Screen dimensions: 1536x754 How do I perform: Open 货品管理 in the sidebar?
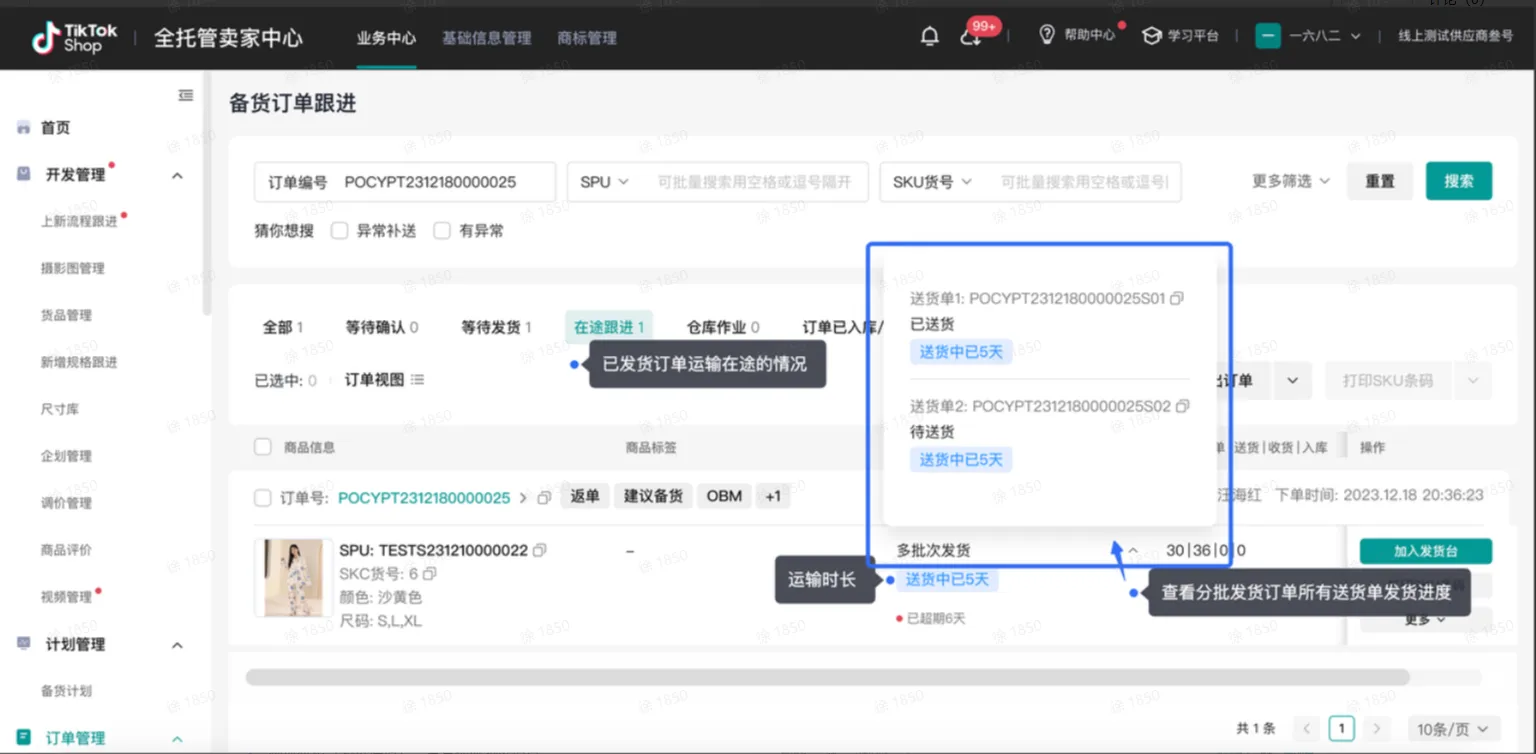tap(66, 315)
